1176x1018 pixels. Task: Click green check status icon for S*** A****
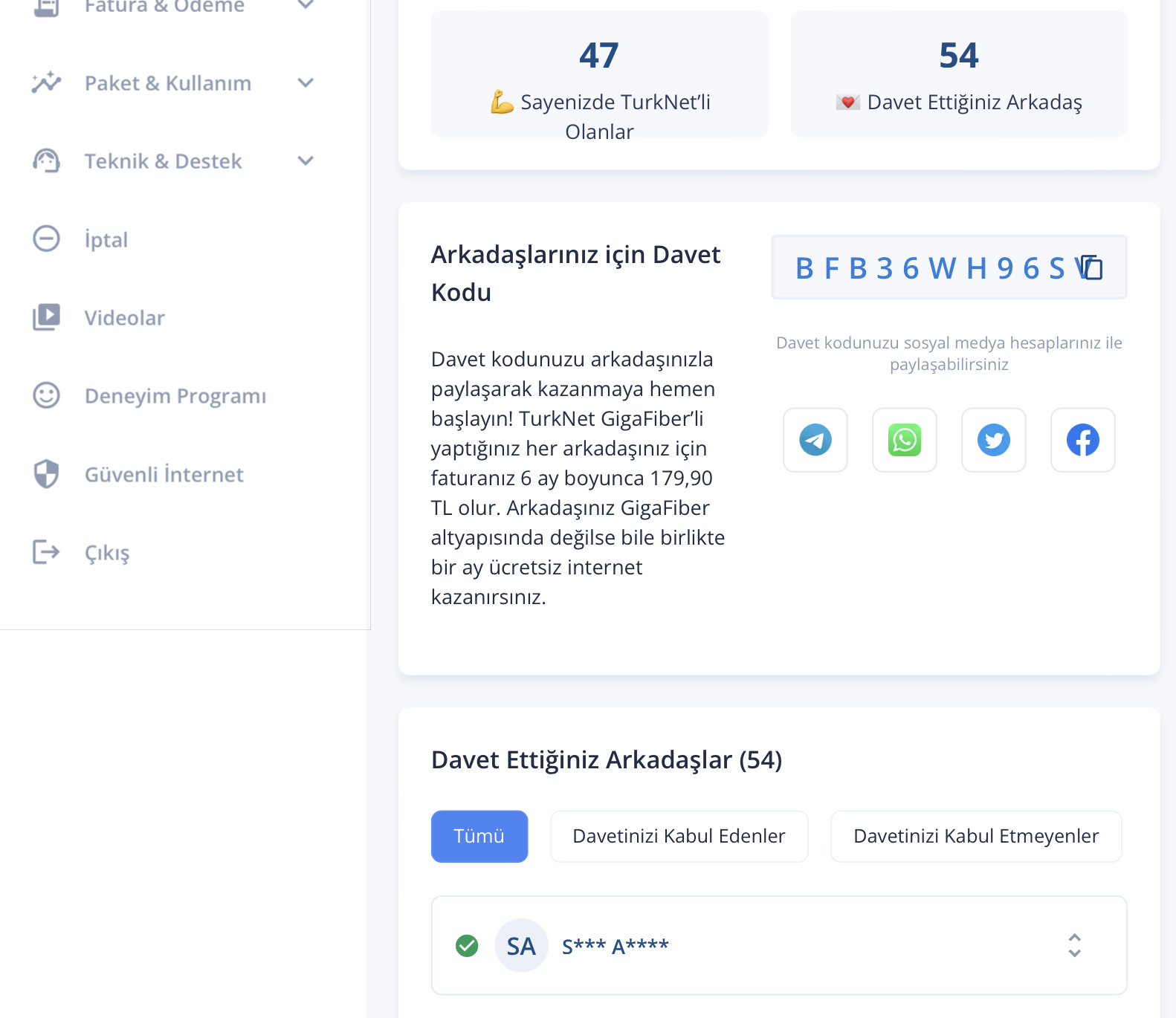click(x=467, y=945)
